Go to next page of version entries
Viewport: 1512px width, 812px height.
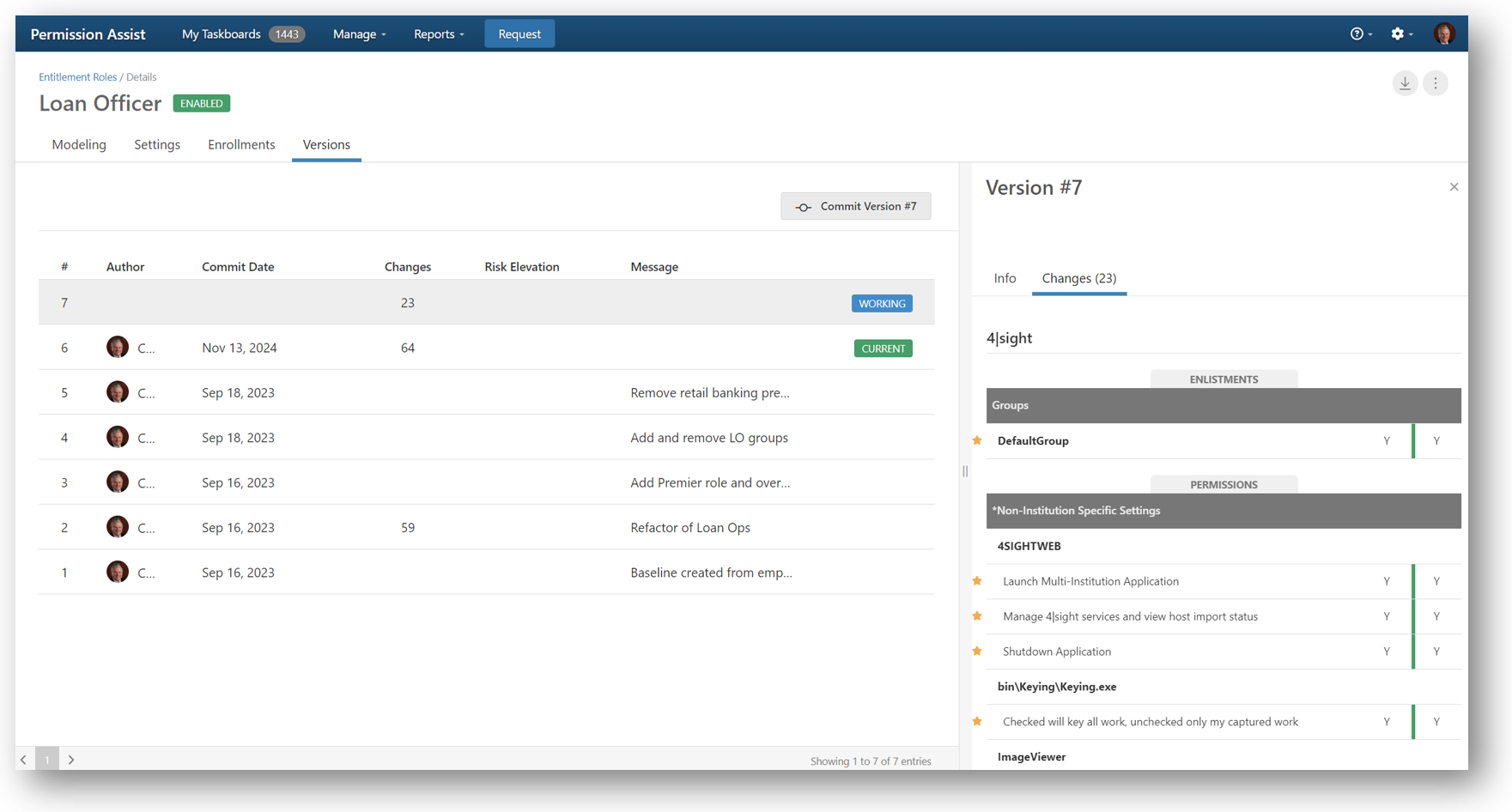[x=71, y=760]
